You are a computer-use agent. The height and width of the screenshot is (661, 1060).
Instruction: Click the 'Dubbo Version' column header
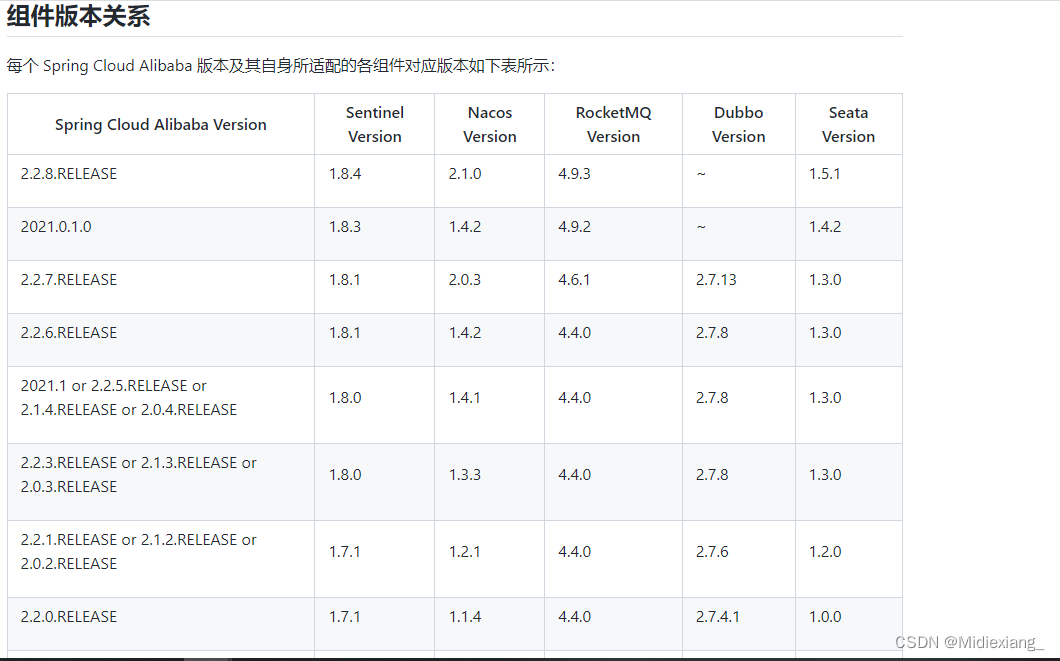click(738, 124)
